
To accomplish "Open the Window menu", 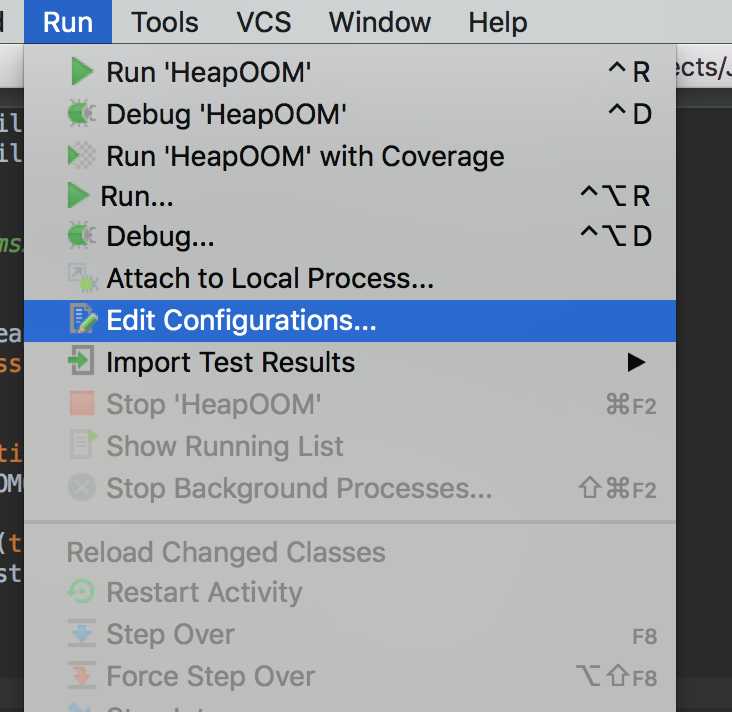I will 380,22.
